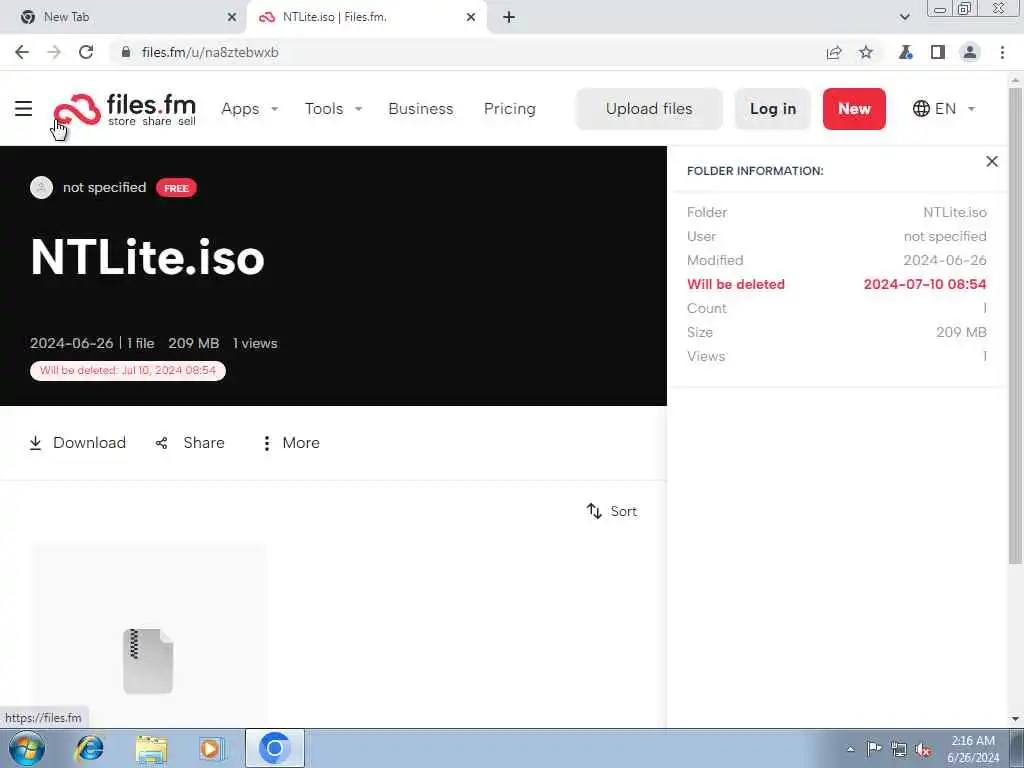The width and height of the screenshot is (1024, 768).
Task: Open the More options menu
Action: [291, 443]
